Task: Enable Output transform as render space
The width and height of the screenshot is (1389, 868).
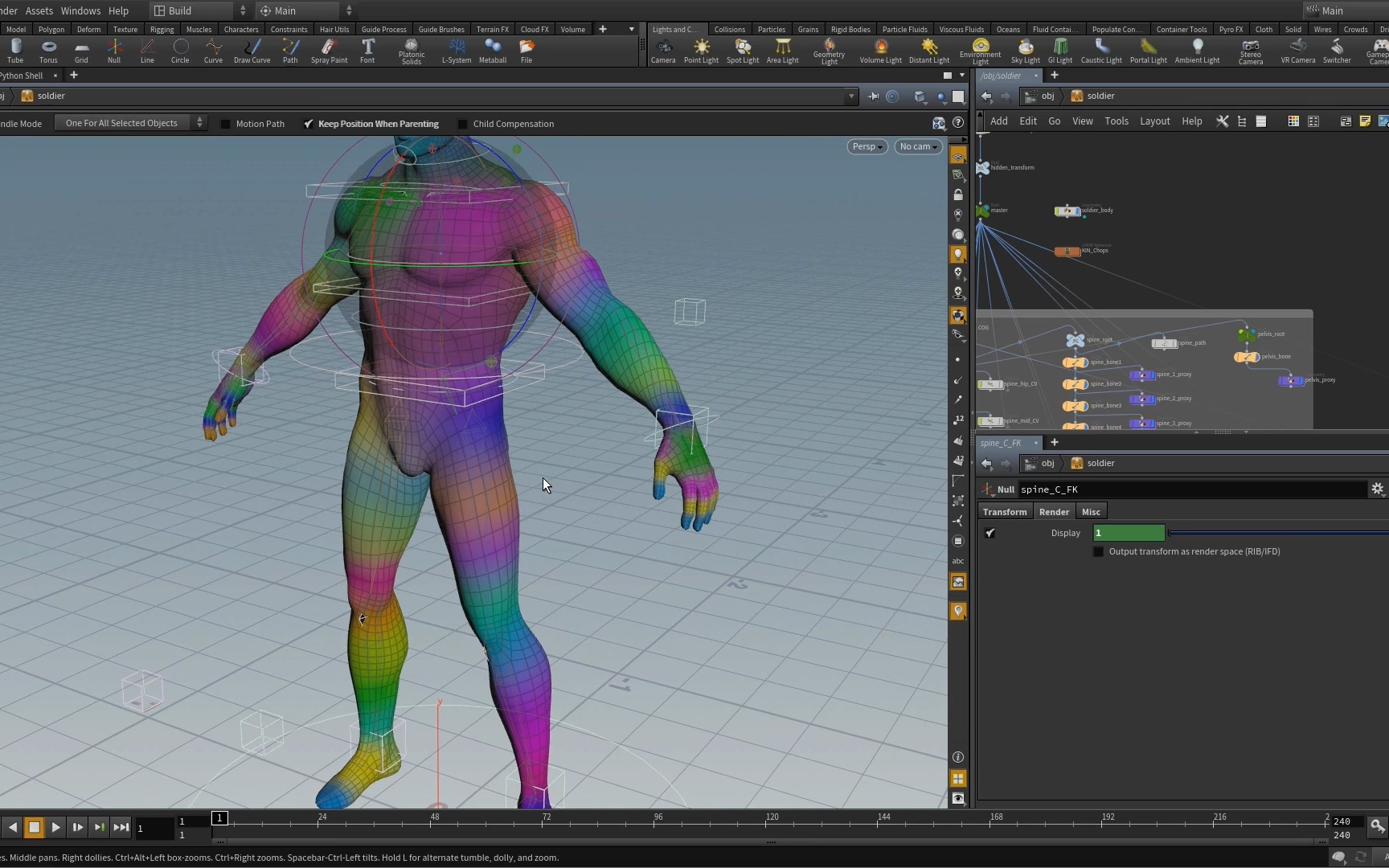Action: click(1099, 551)
